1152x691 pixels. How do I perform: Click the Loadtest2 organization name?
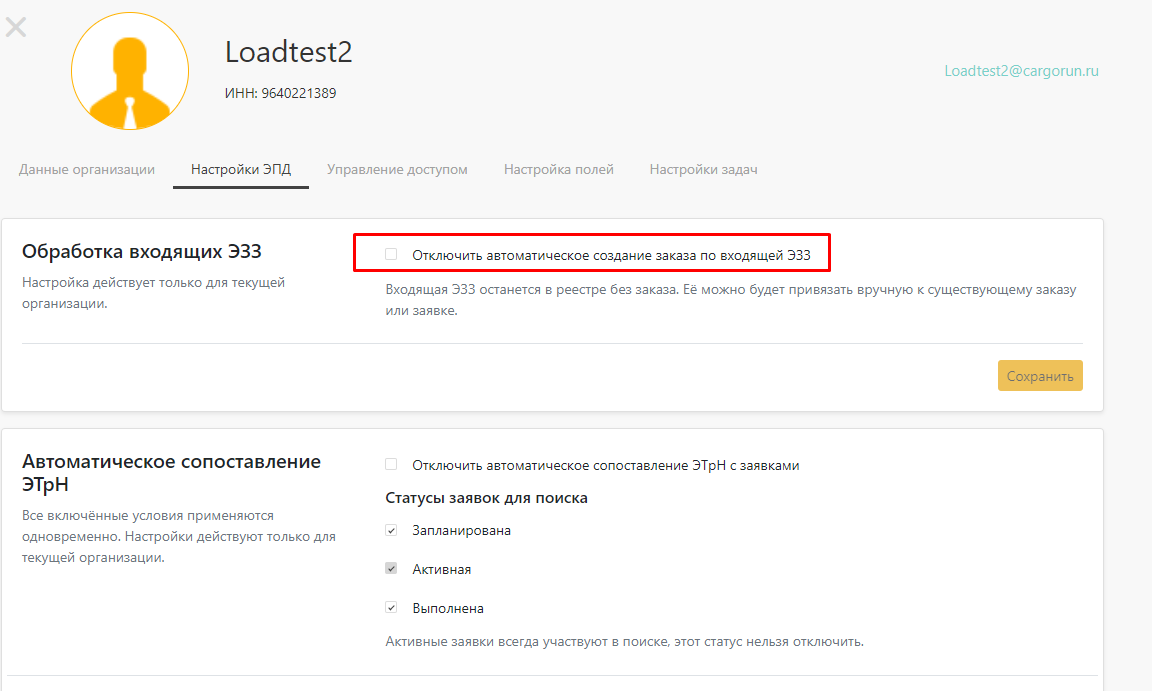pos(289,52)
